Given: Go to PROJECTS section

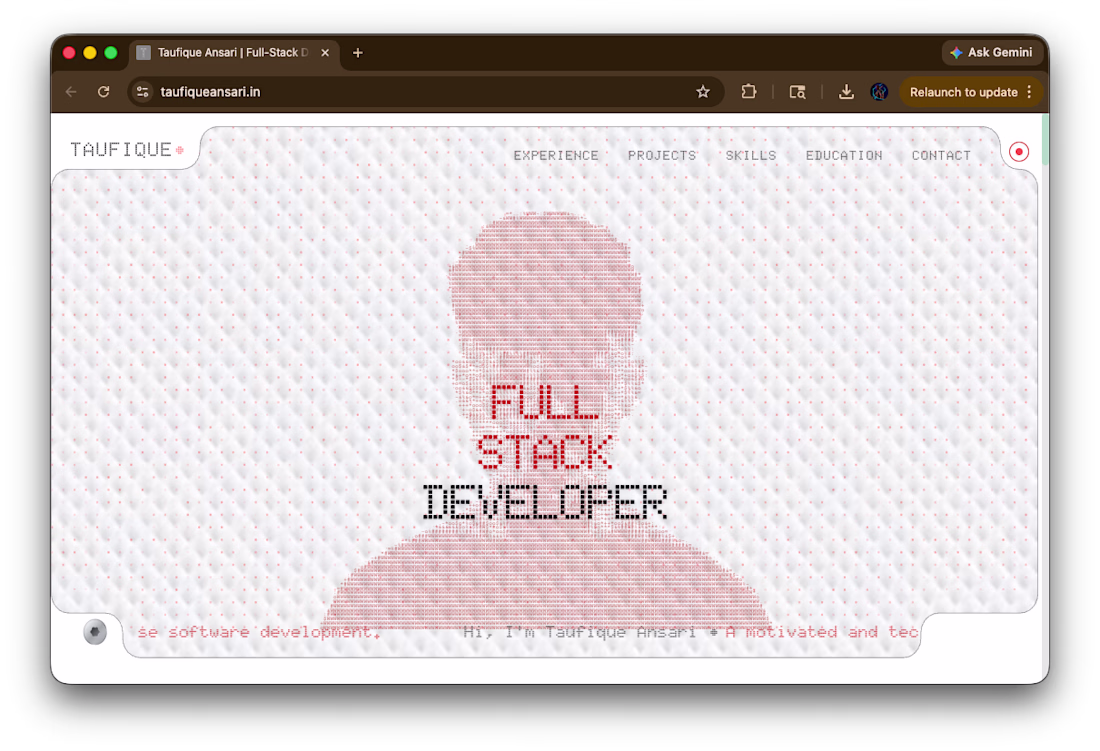Looking at the screenshot, I should pyautogui.click(x=662, y=156).
